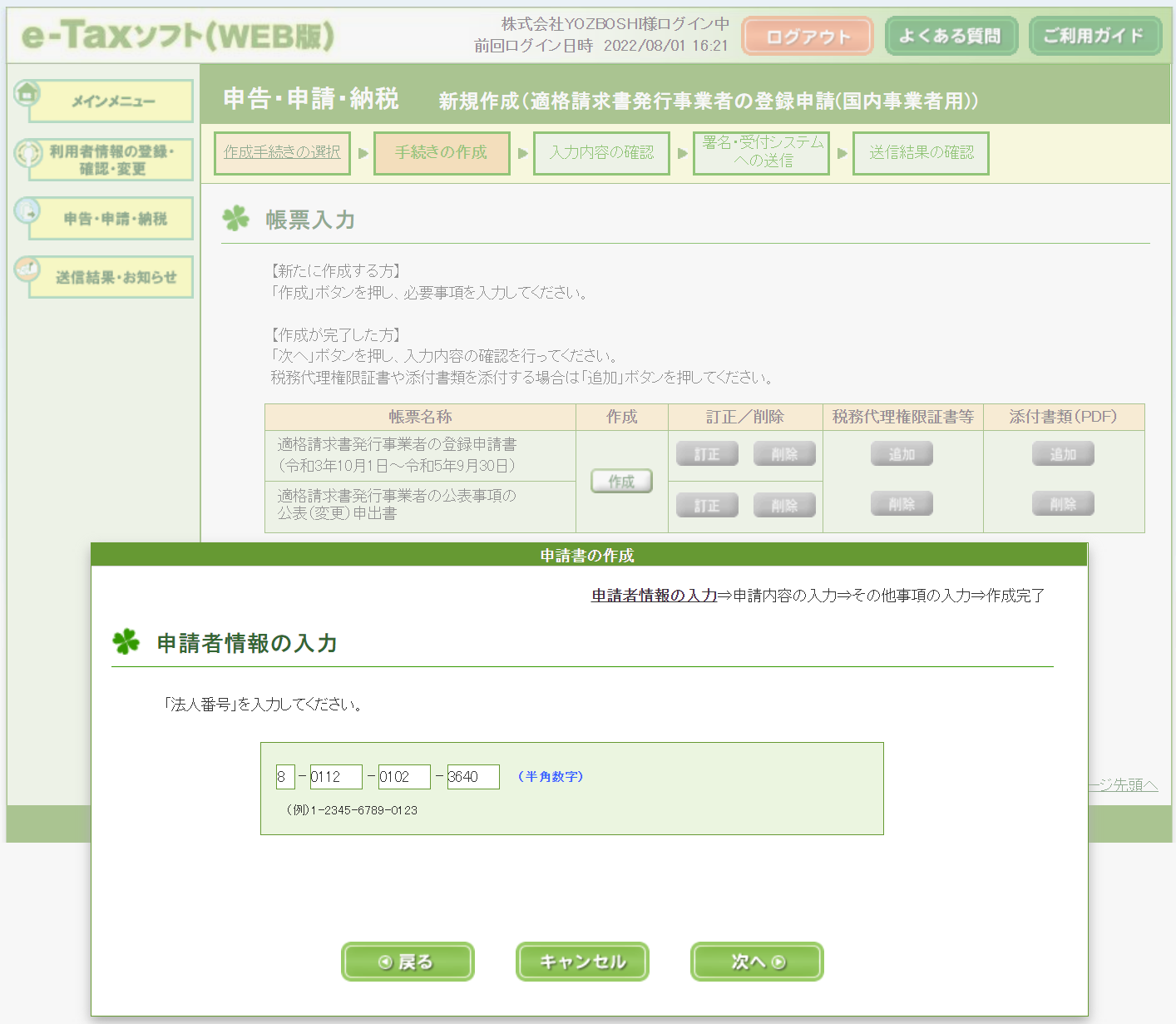
Task: Click the first 法人番号 digit field
Action: 285,777
